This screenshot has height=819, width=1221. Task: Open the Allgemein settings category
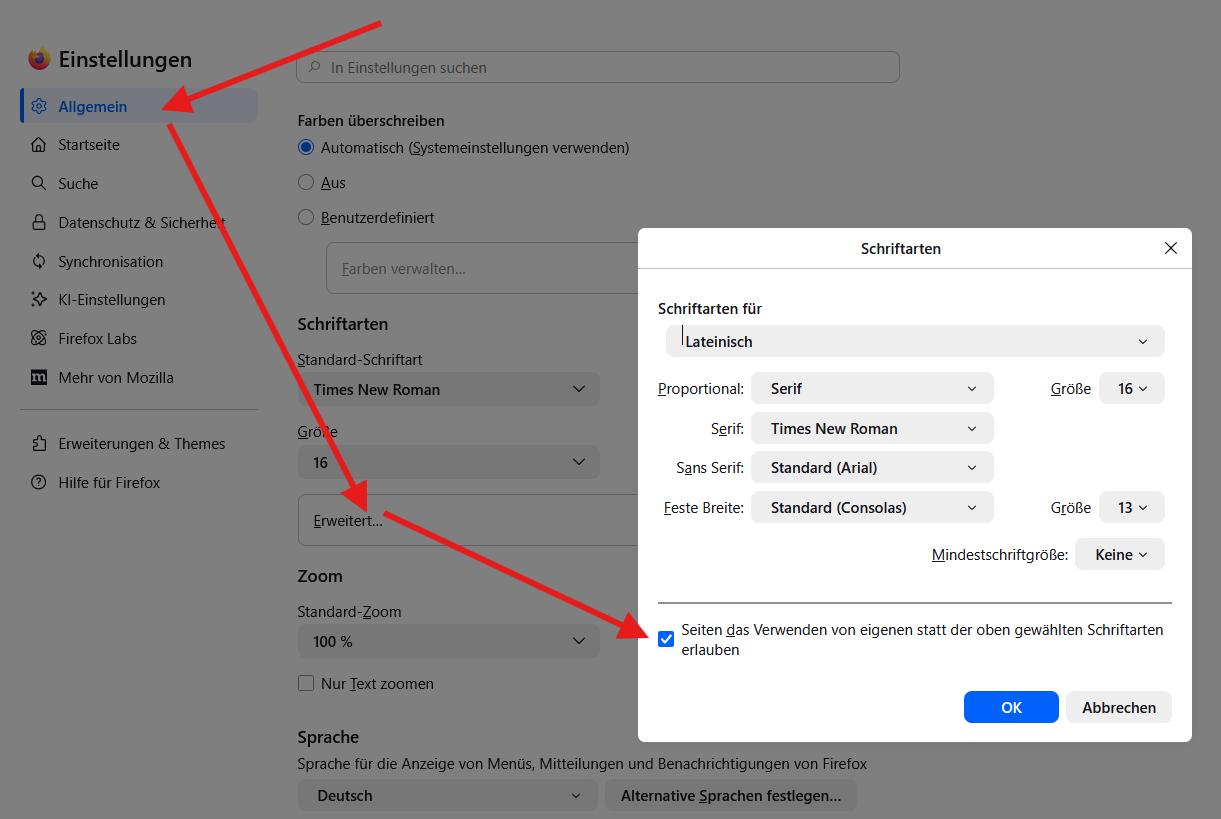[x=139, y=106]
